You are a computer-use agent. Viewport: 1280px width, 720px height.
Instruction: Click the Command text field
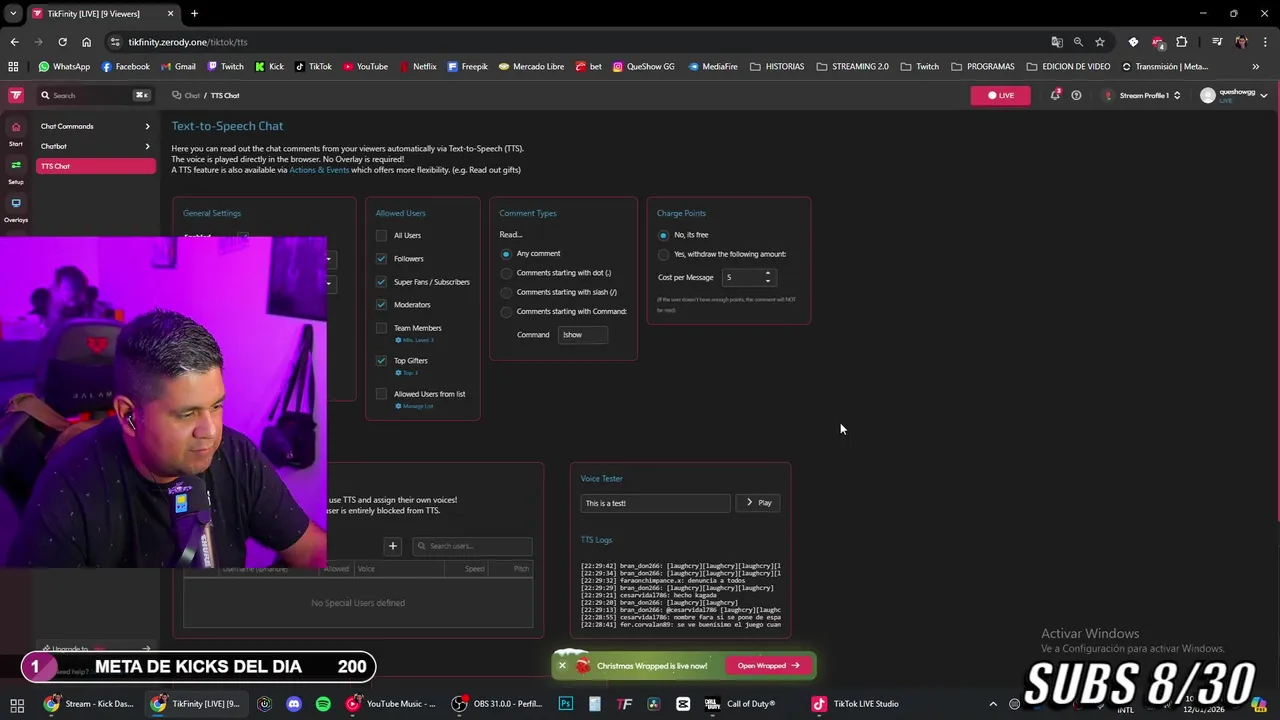point(583,335)
